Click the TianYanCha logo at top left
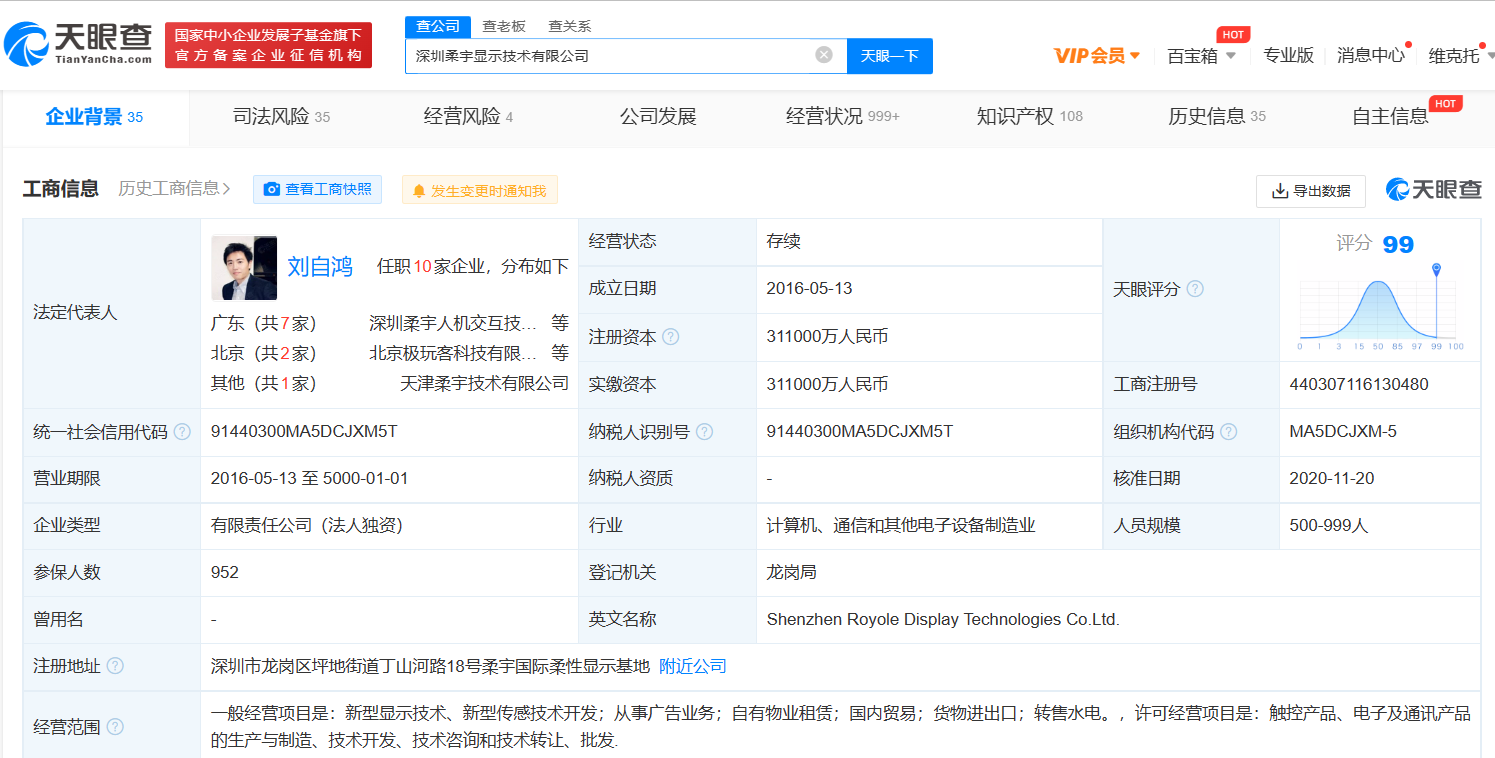This screenshot has width=1495, height=758. click(77, 45)
